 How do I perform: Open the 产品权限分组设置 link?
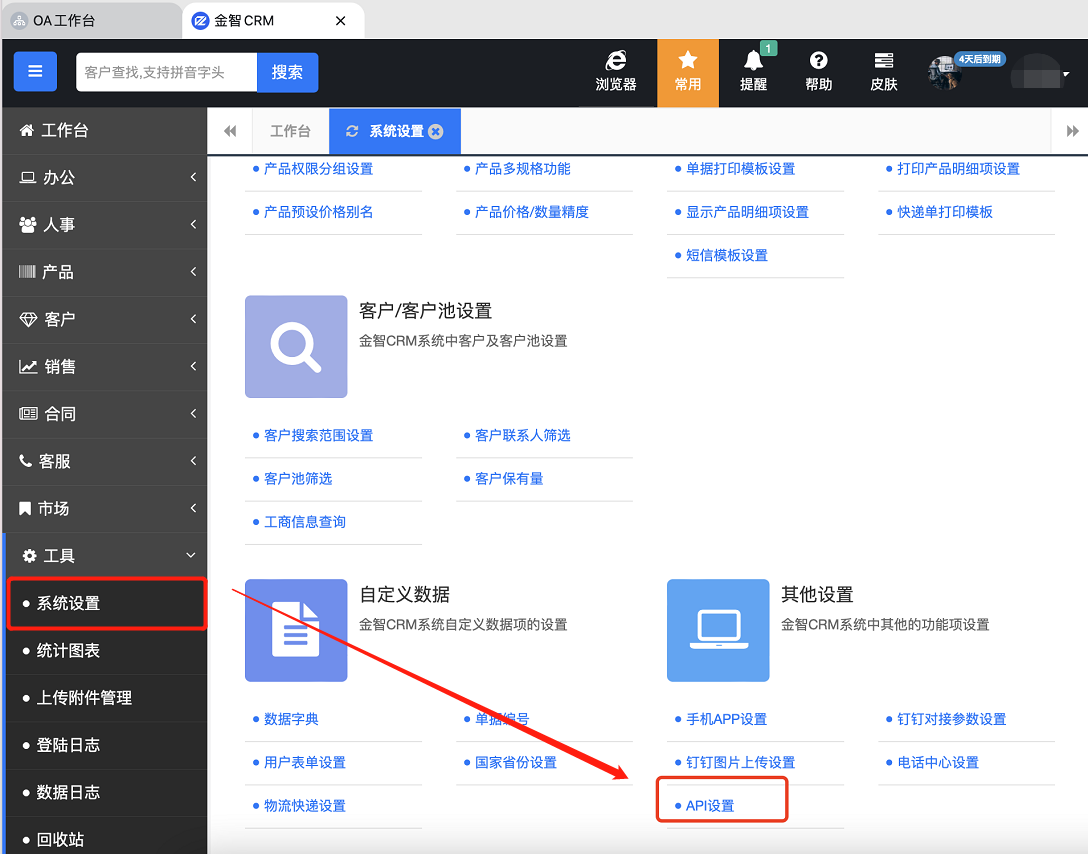tap(318, 168)
